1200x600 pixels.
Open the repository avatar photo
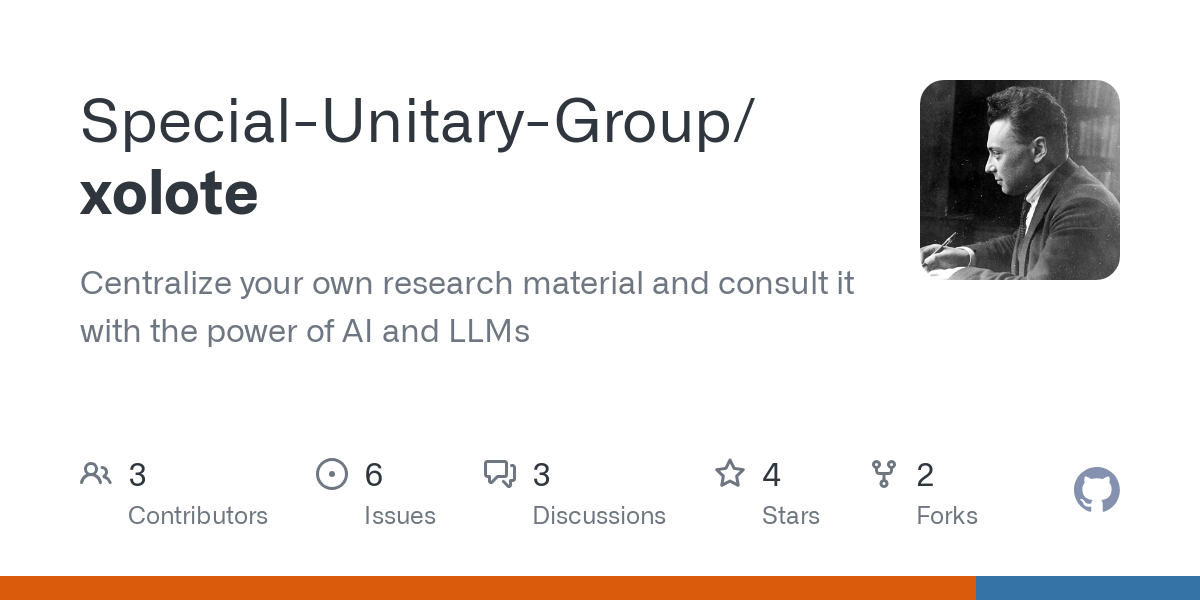click(1019, 180)
